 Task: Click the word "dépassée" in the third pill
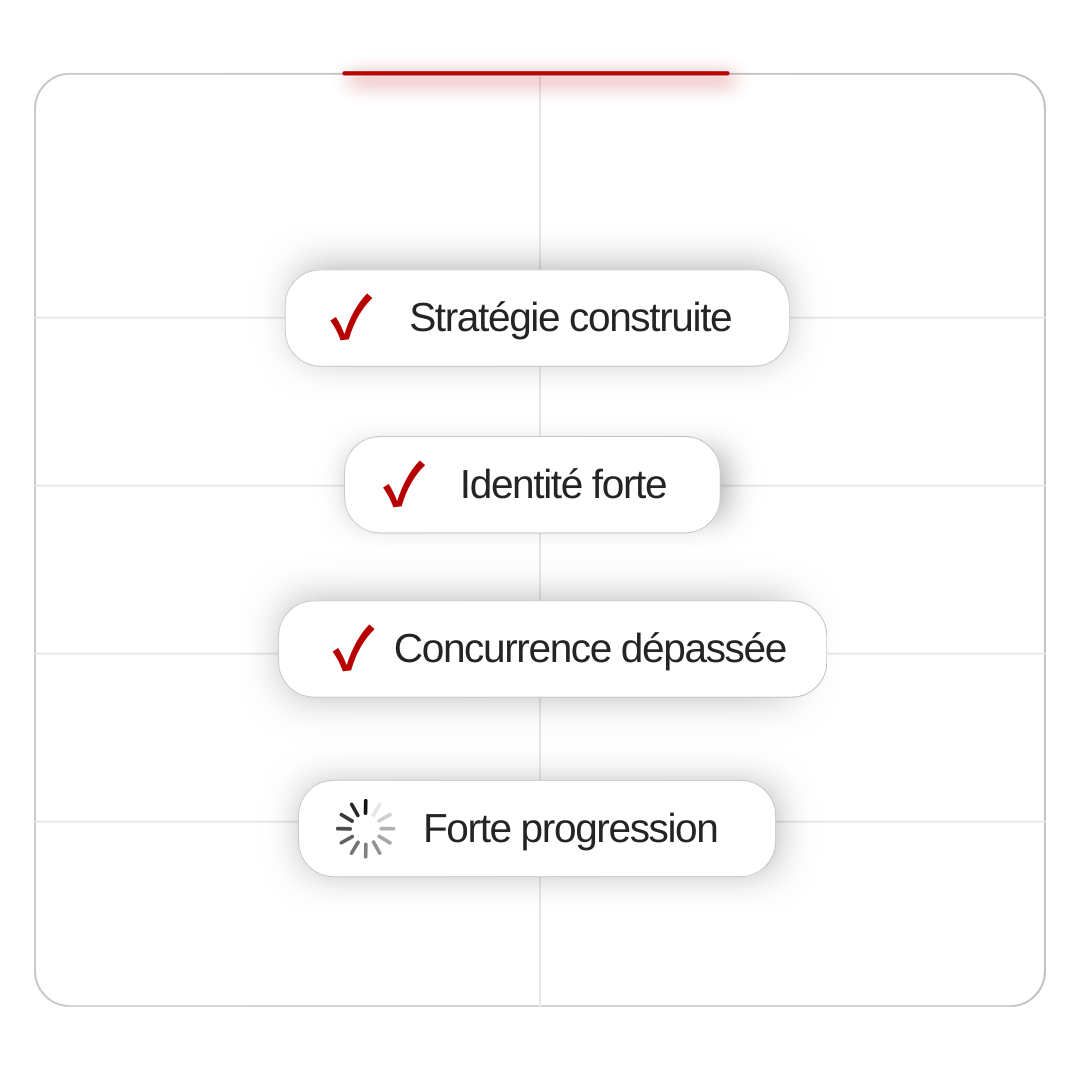703,649
